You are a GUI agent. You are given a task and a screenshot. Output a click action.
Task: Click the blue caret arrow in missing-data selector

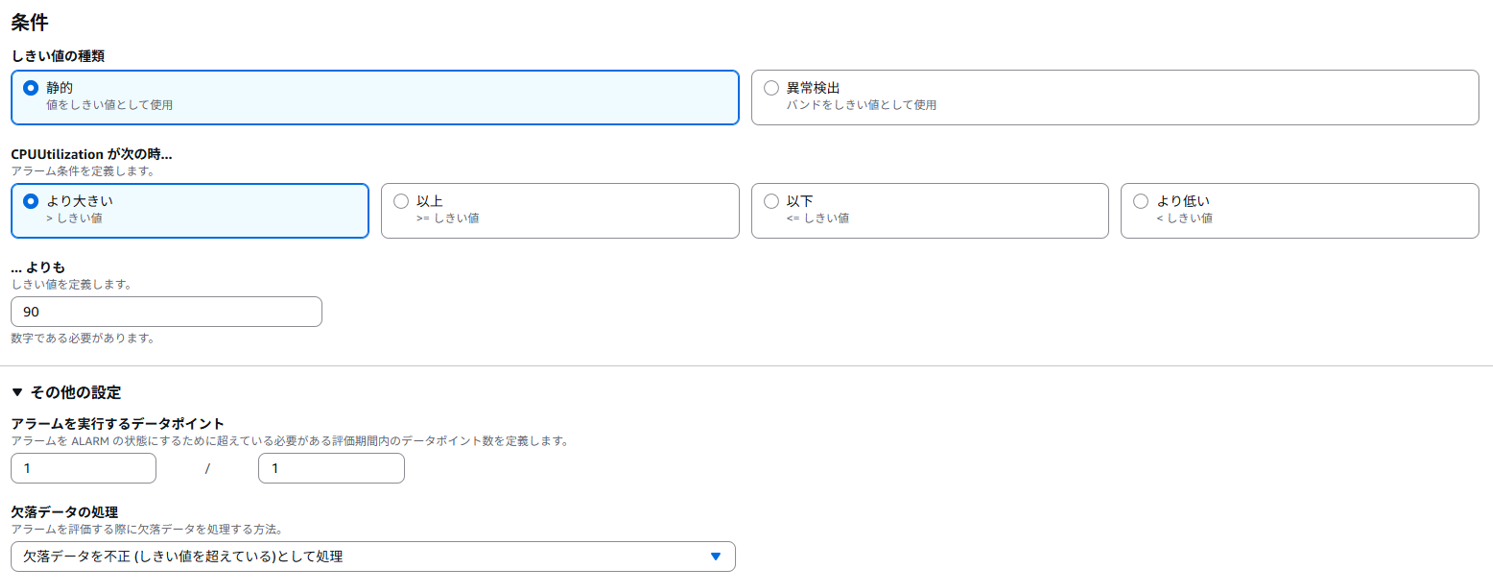pos(715,557)
